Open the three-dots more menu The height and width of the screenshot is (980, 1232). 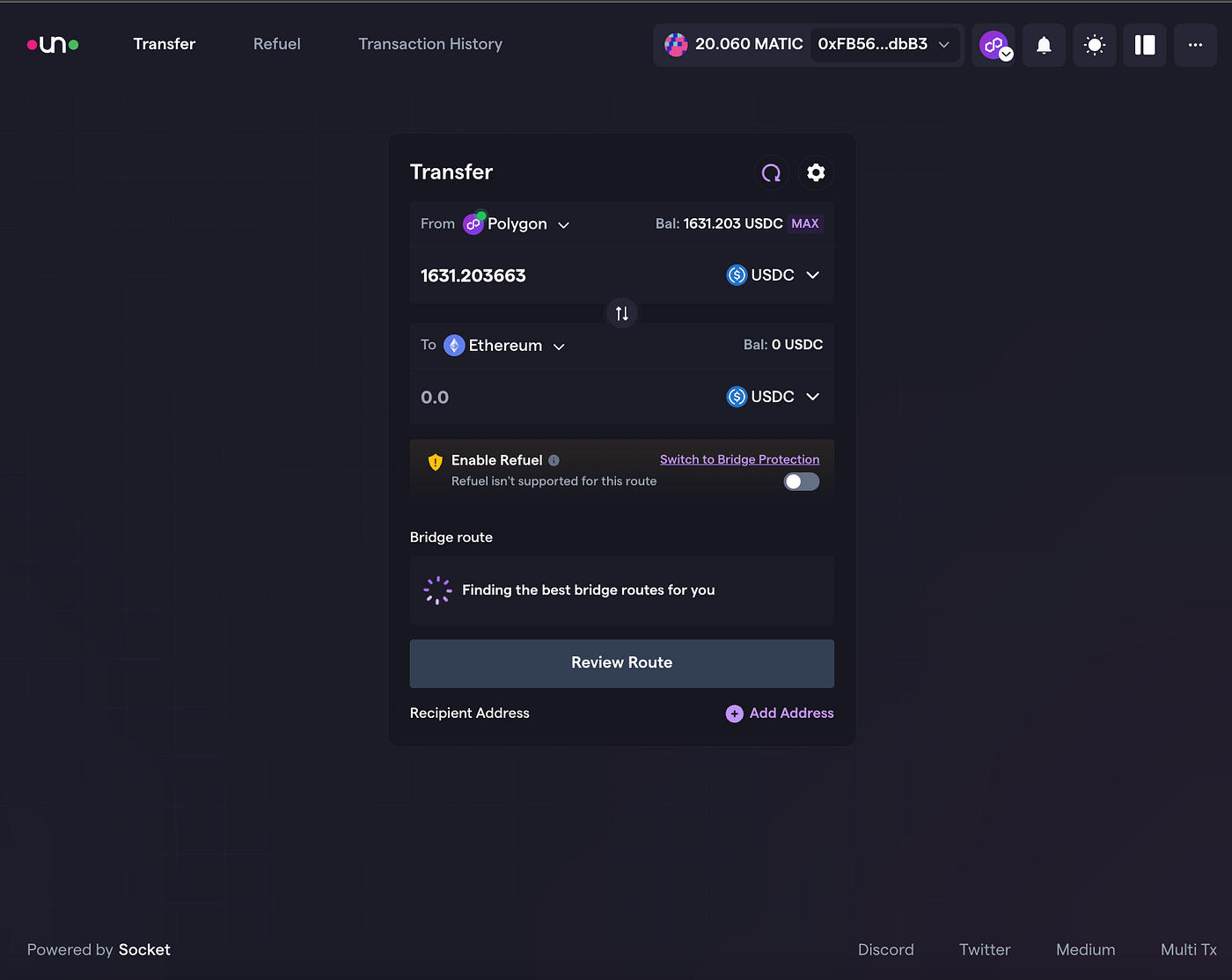coord(1195,45)
